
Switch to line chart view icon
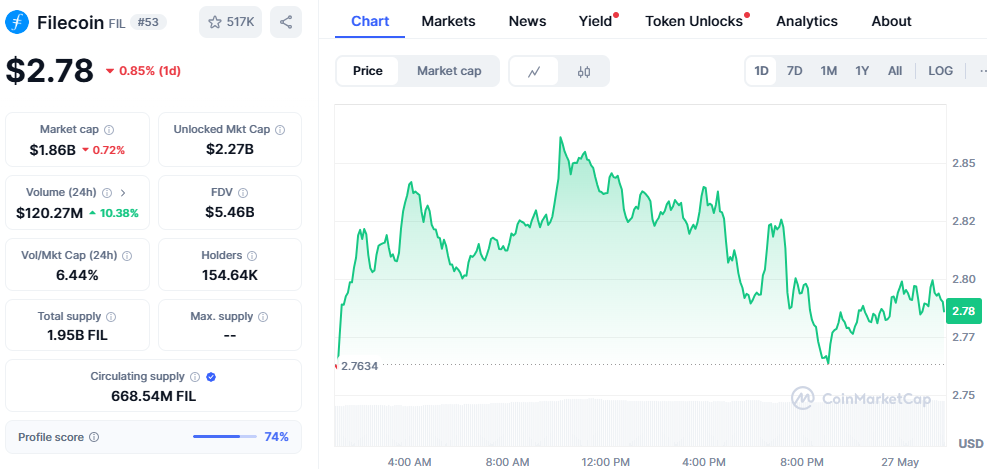pyautogui.click(x=534, y=71)
